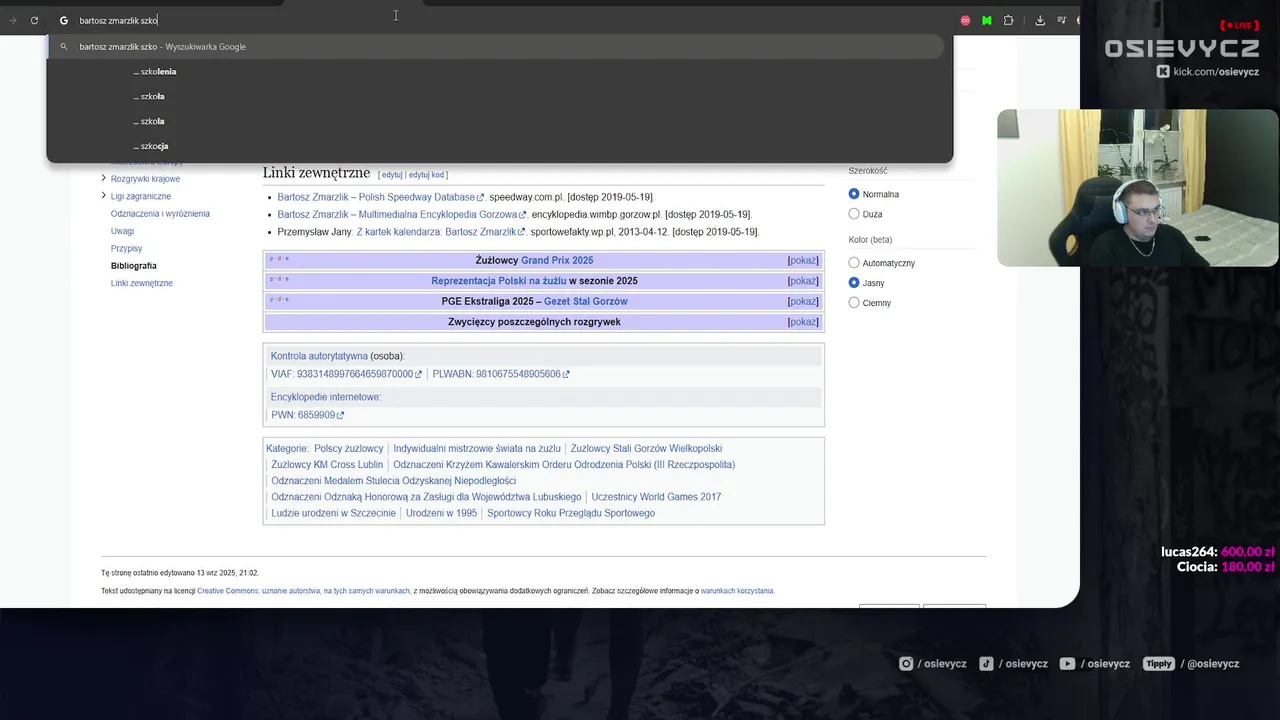Image resolution: width=1280 pixels, height=720 pixels.
Task: Select Duża width option
Action: [853, 214]
